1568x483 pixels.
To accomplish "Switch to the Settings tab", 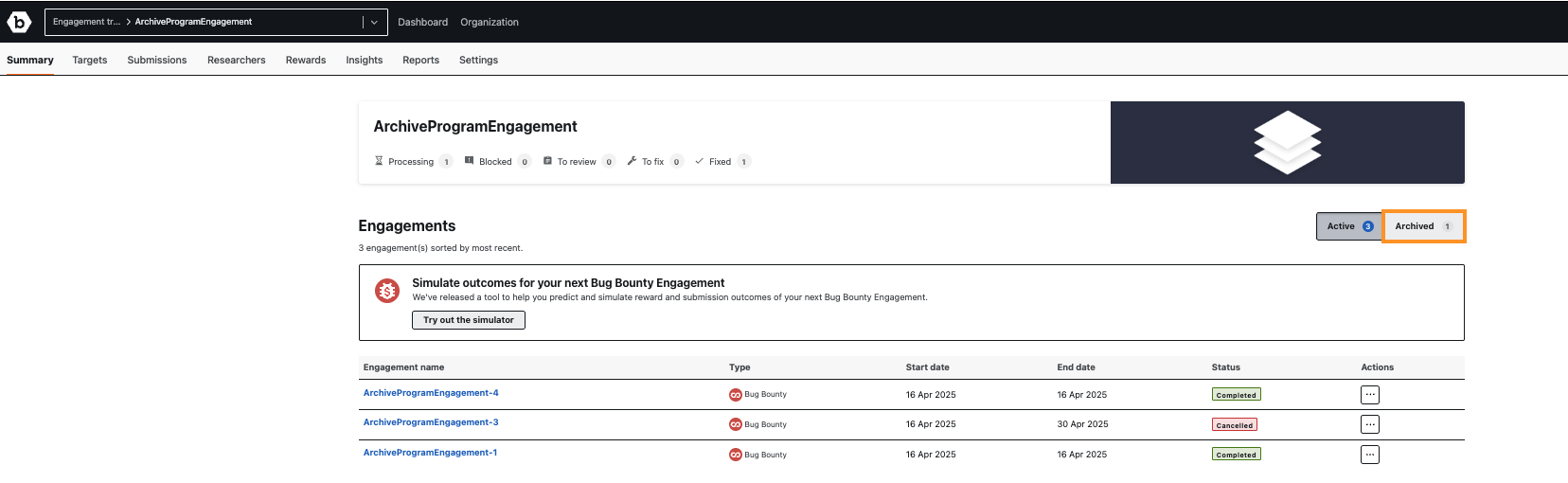I will point(478,60).
